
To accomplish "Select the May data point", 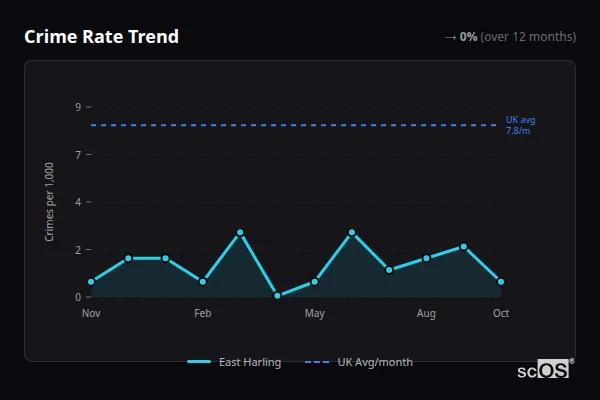I will (315, 282).
